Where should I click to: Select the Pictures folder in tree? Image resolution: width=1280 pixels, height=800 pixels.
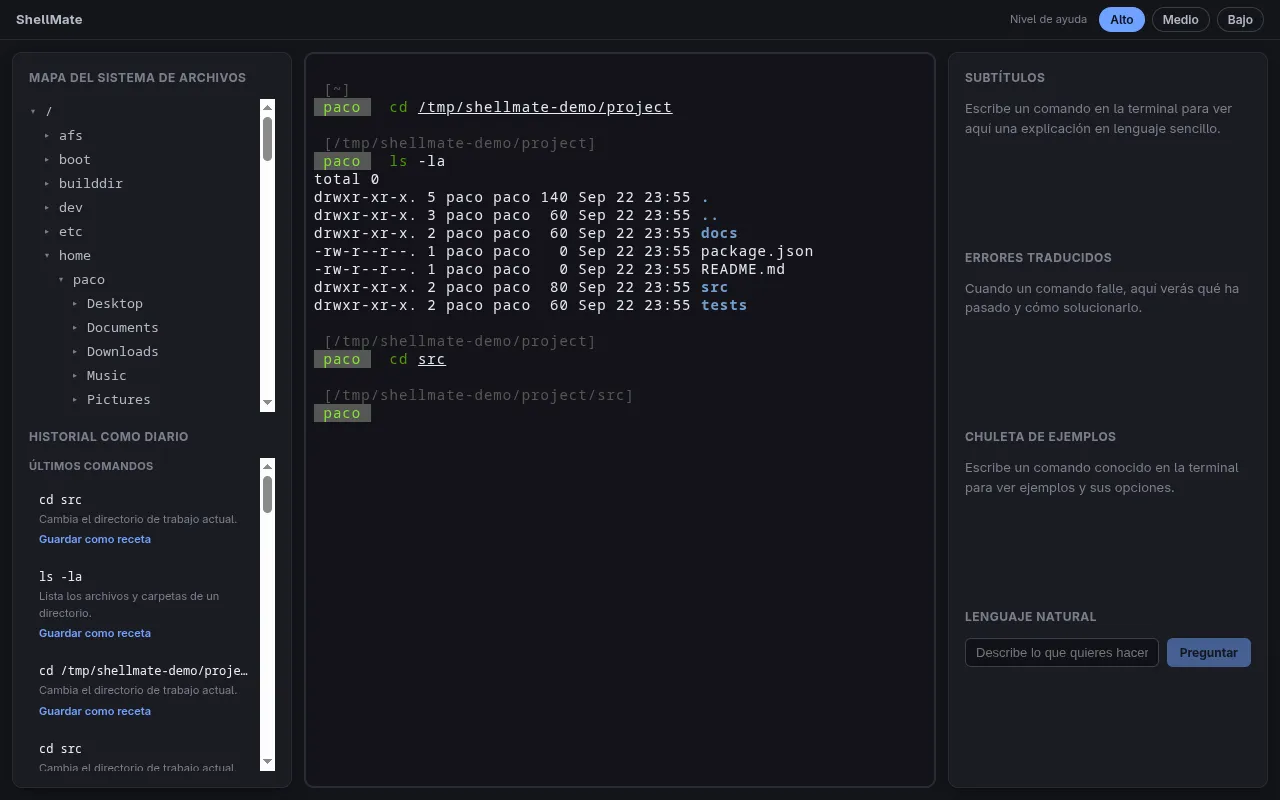pos(119,400)
